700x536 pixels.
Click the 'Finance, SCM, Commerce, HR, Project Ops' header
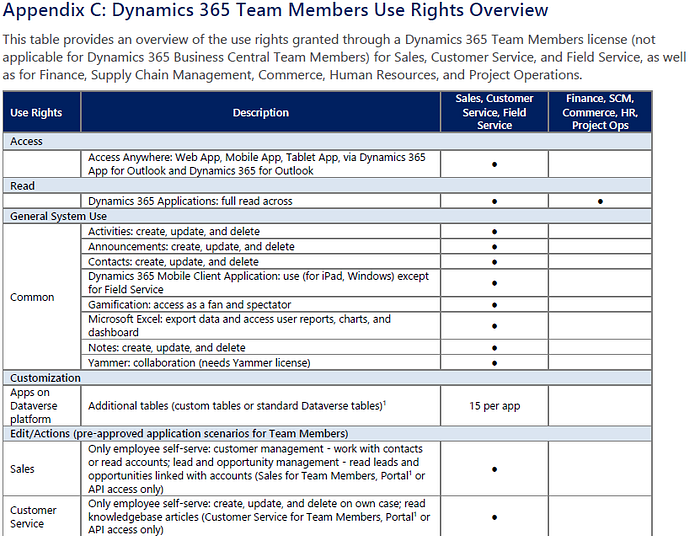[x=600, y=112]
